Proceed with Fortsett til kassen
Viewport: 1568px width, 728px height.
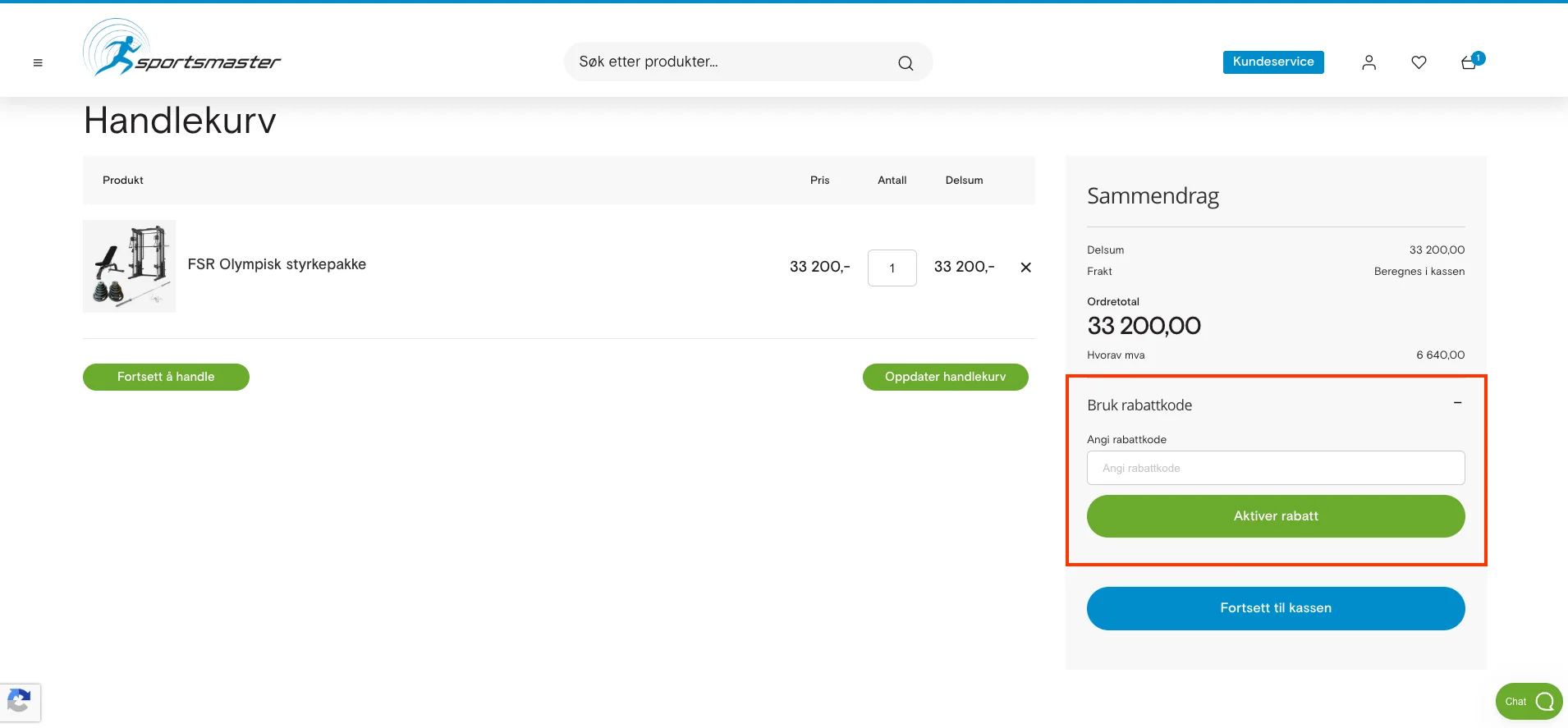tap(1275, 608)
